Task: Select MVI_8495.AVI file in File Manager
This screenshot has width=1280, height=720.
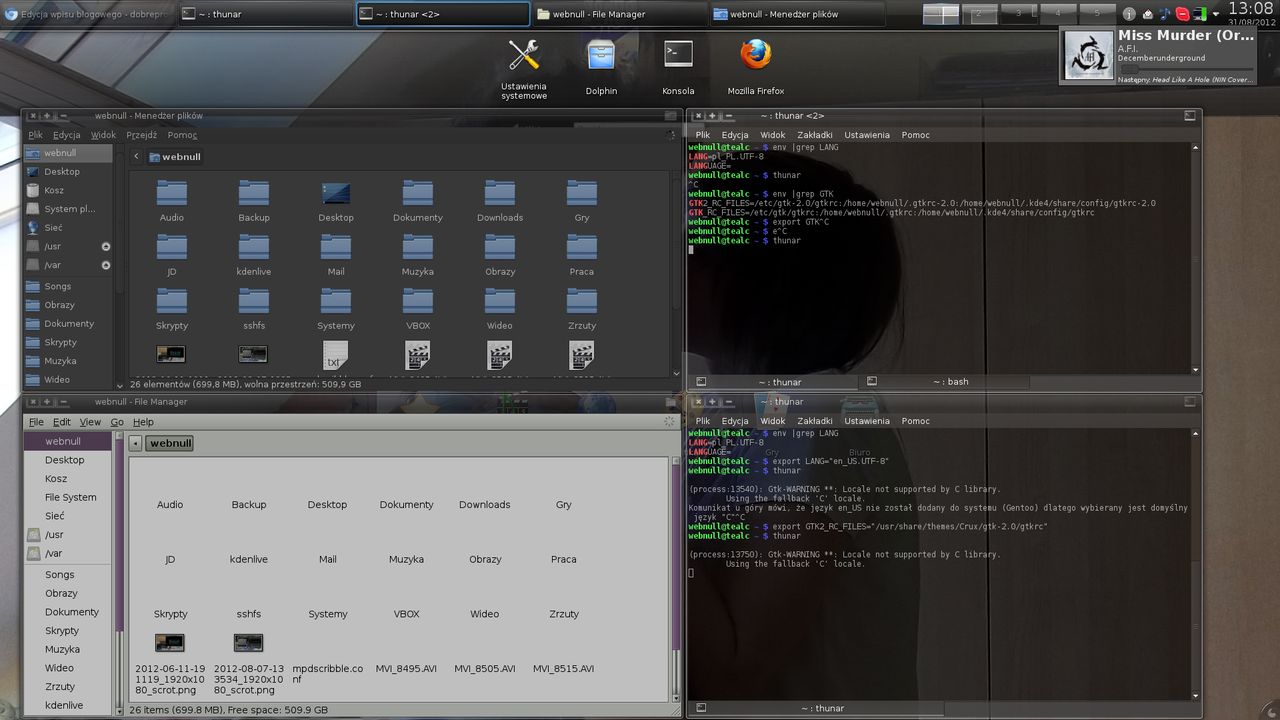Action: pos(406,669)
